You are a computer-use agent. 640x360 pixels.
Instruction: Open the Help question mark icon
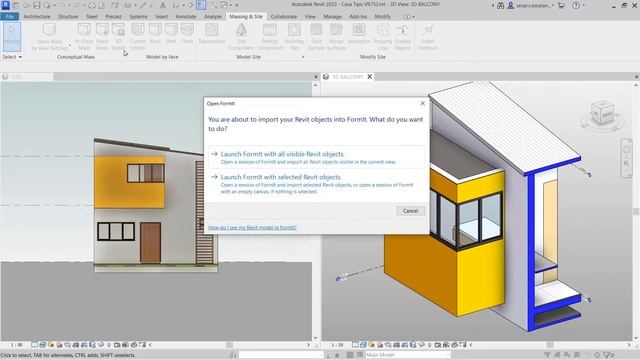(x=576, y=5)
